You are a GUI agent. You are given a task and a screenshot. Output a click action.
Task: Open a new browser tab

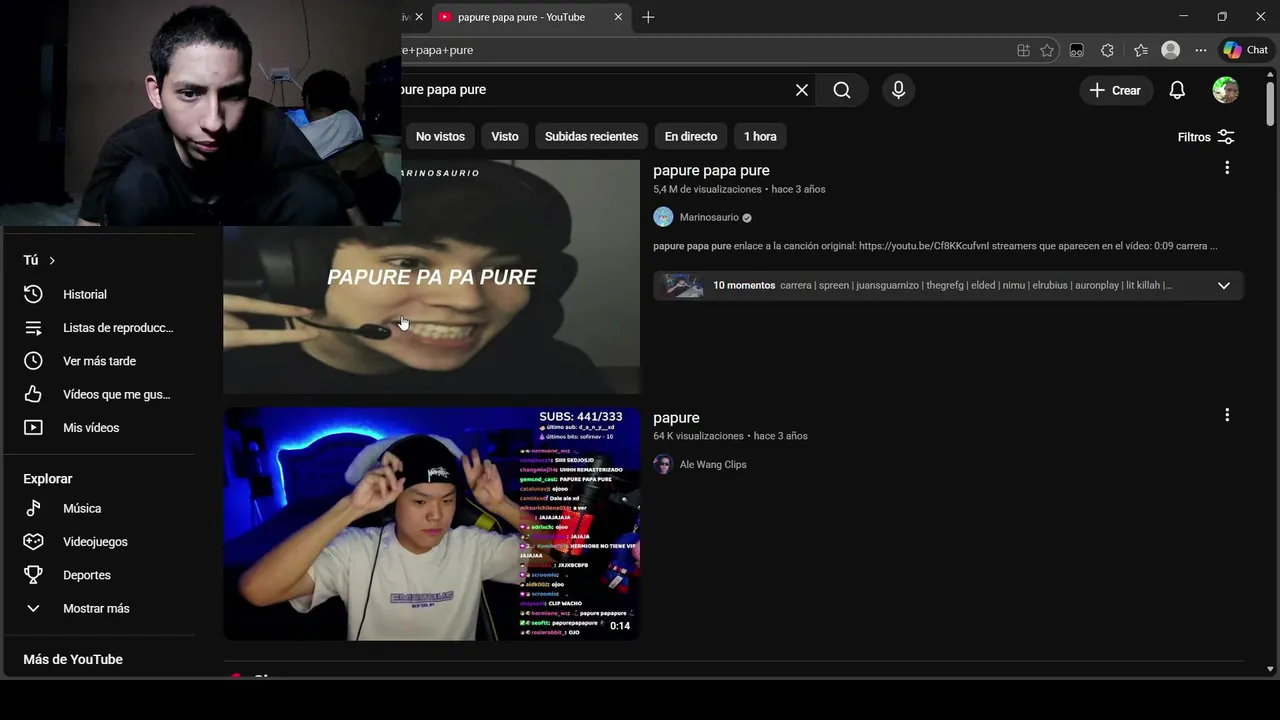[648, 17]
